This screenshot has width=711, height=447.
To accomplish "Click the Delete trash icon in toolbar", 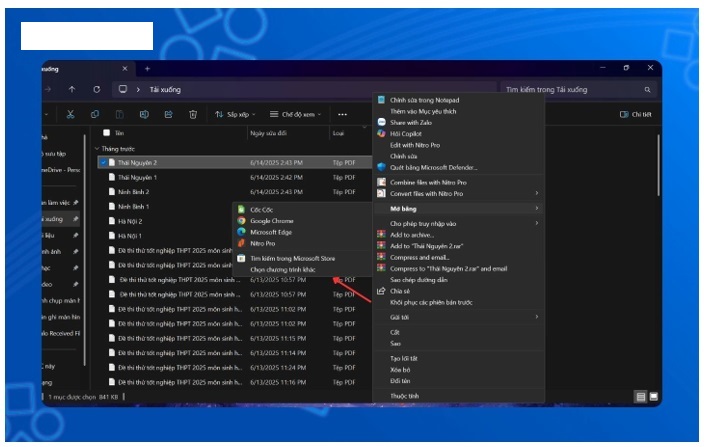I will [x=193, y=114].
